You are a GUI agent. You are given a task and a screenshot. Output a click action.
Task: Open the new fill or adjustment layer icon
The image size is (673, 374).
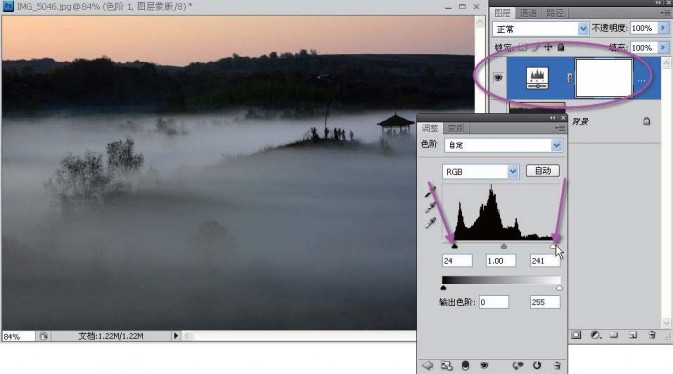pyautogui.click(x=595, y=335)
